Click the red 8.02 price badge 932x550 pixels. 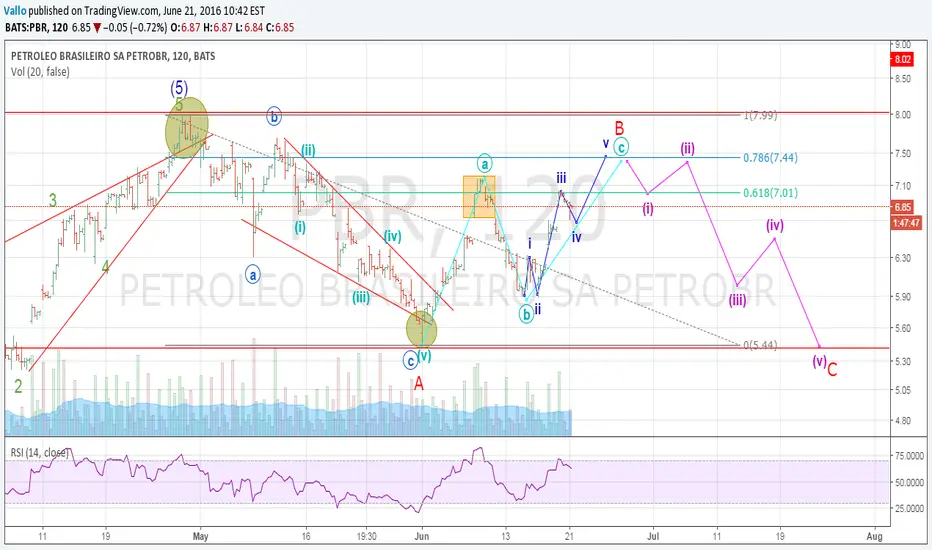(x=902, y=59)
